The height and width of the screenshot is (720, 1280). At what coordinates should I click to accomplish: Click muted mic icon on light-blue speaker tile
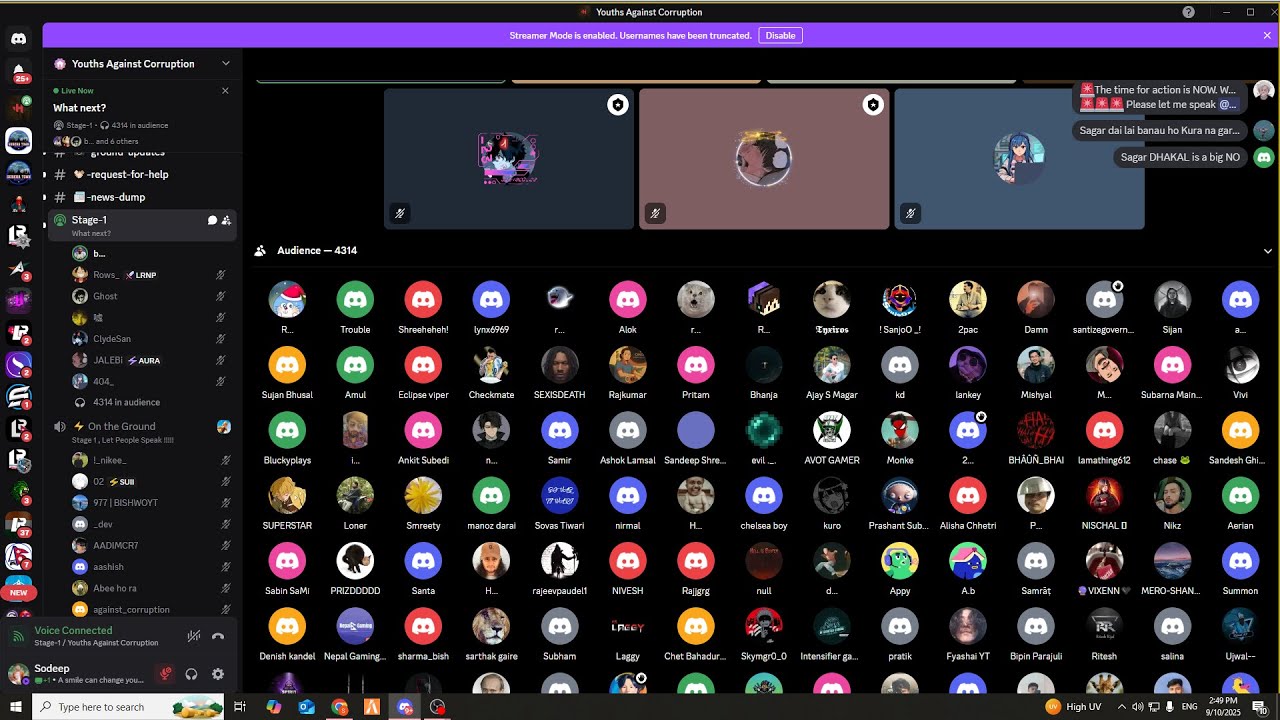click(x=910, y=213)
